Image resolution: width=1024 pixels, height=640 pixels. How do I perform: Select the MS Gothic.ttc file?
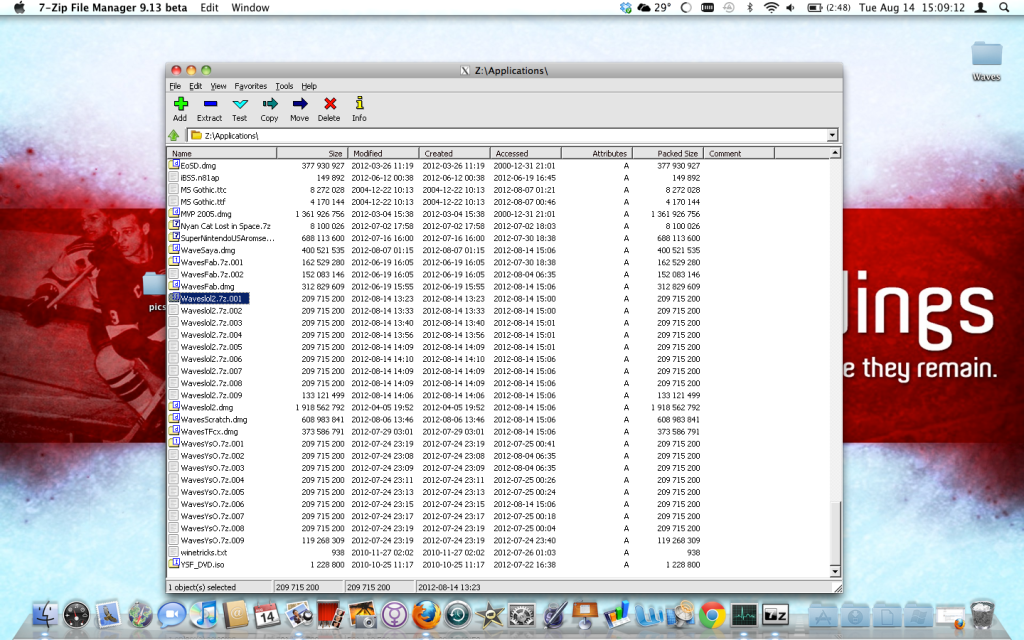pyautogui.click(x=203, y=190)
